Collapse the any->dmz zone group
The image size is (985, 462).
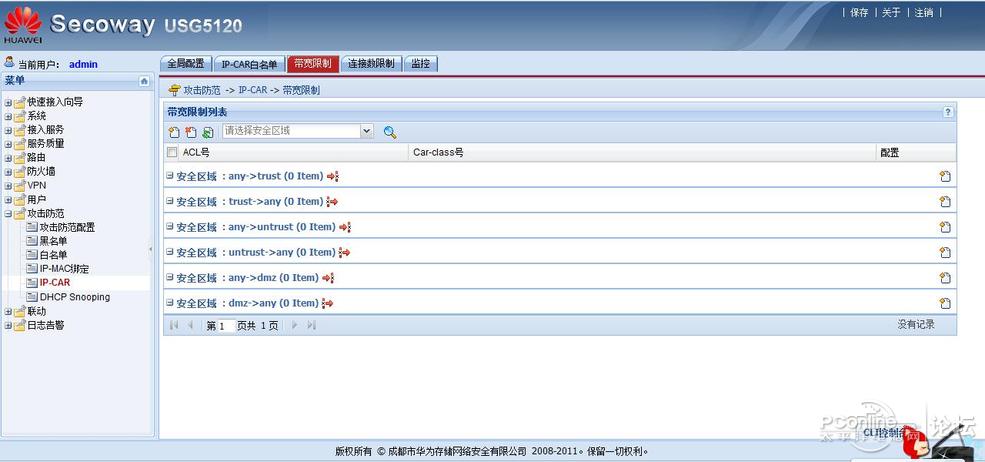(x=170, y=277)
